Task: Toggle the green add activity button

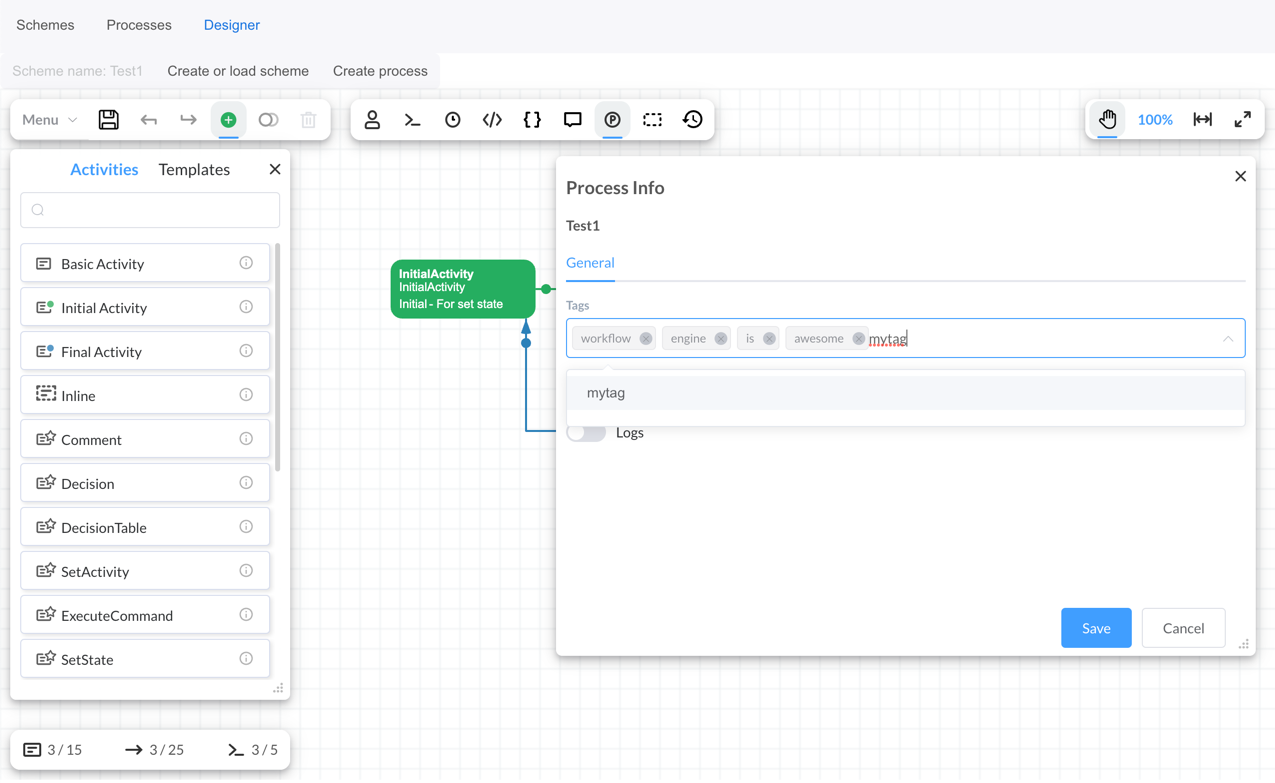Action: (228, 120)
